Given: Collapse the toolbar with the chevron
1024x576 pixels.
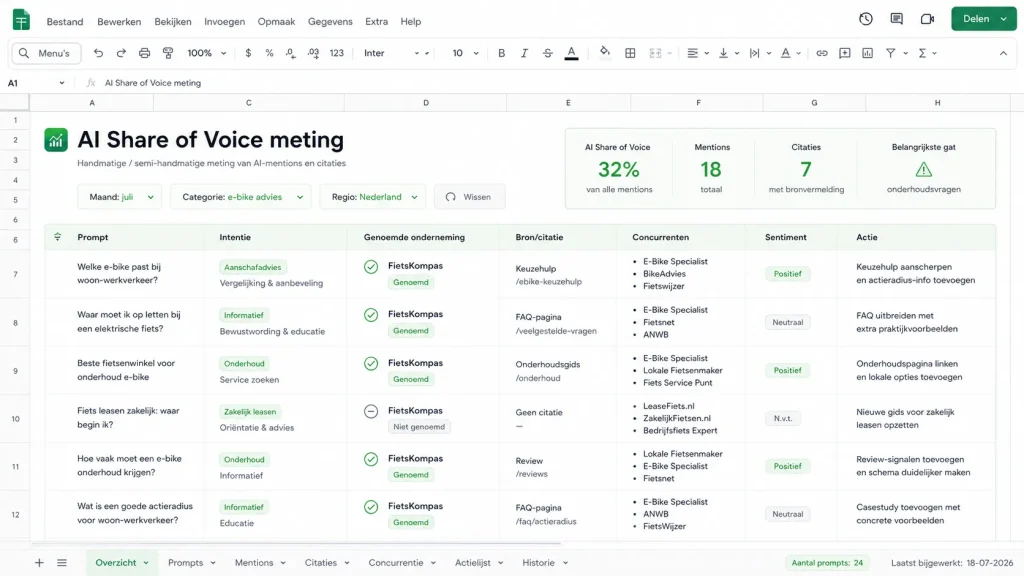Looking at the screenshot, I should point(1003,53).
